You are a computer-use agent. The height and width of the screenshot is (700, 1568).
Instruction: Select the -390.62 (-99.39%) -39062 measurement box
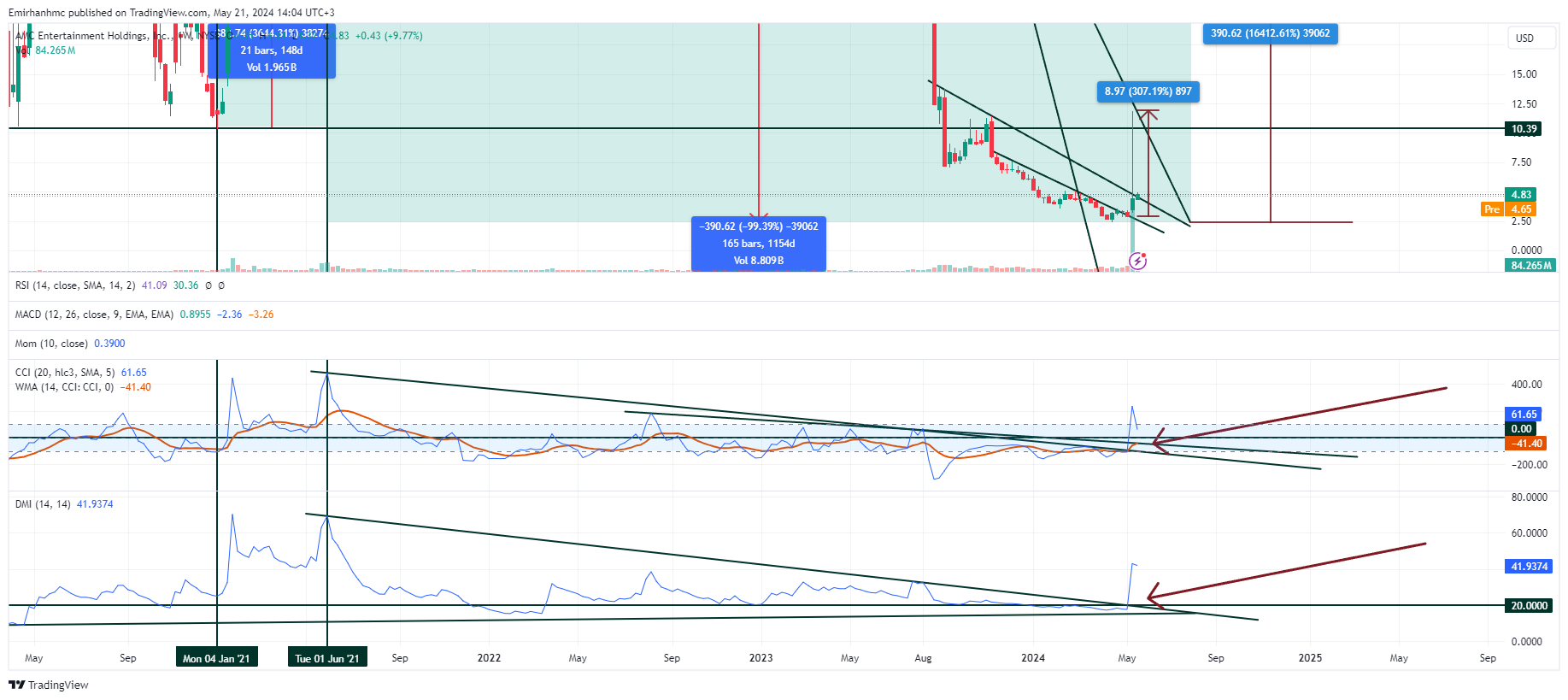[759, 244]
